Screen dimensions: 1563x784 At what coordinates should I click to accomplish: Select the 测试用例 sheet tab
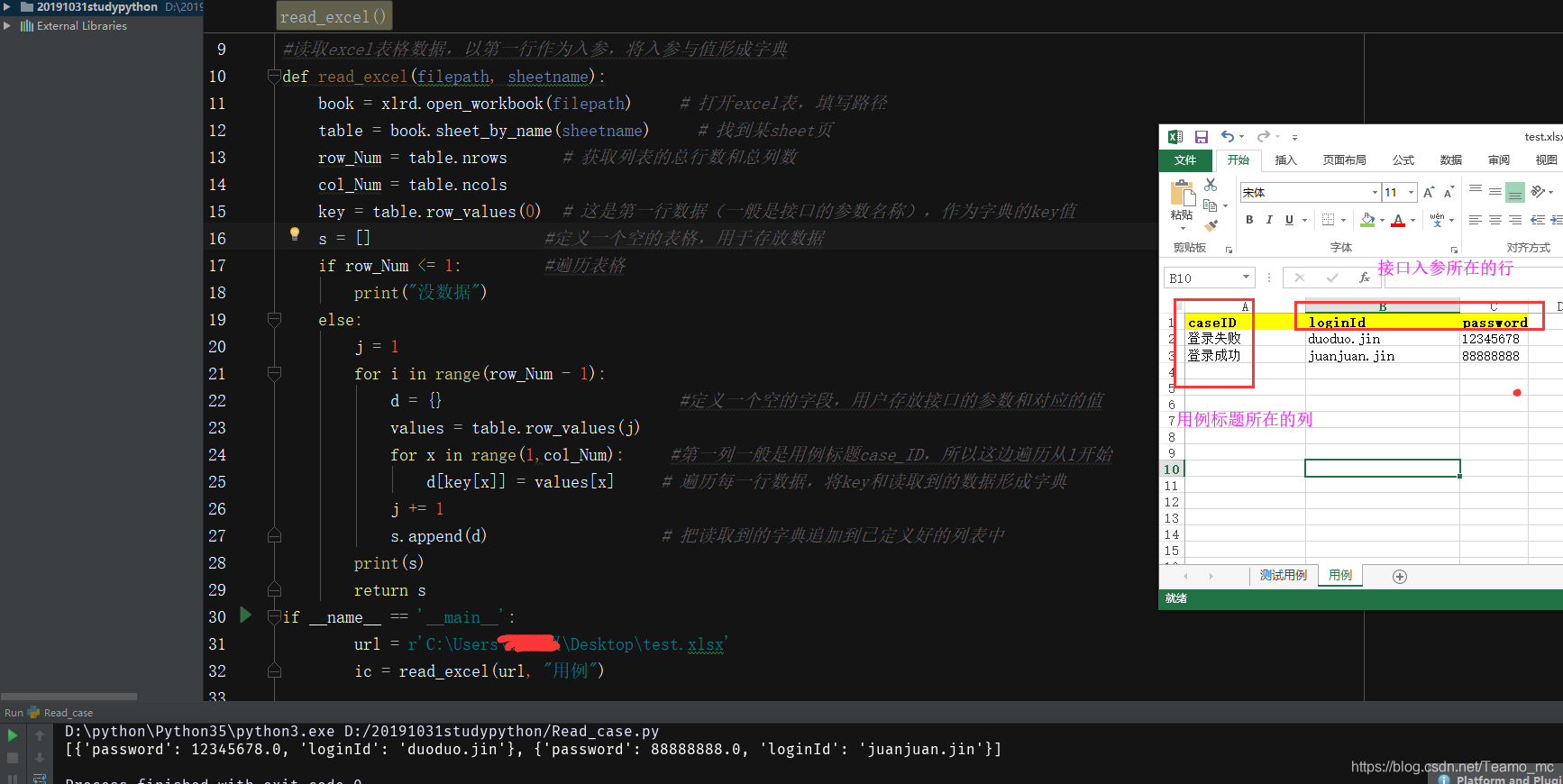[x=1283, y=576]
